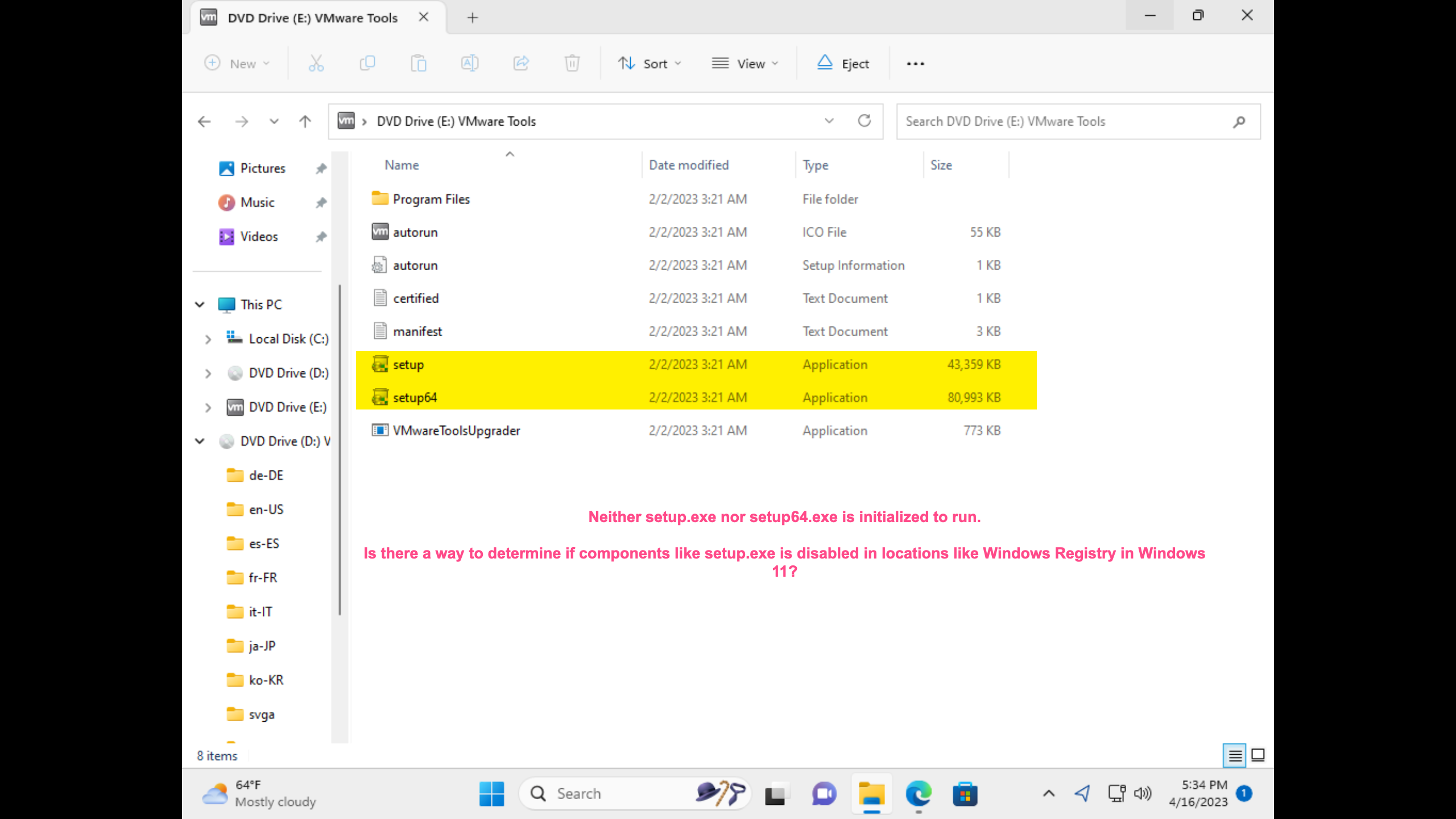Copy the highlighted setup files
The image size is (1456, 819).
pos(367,63)
